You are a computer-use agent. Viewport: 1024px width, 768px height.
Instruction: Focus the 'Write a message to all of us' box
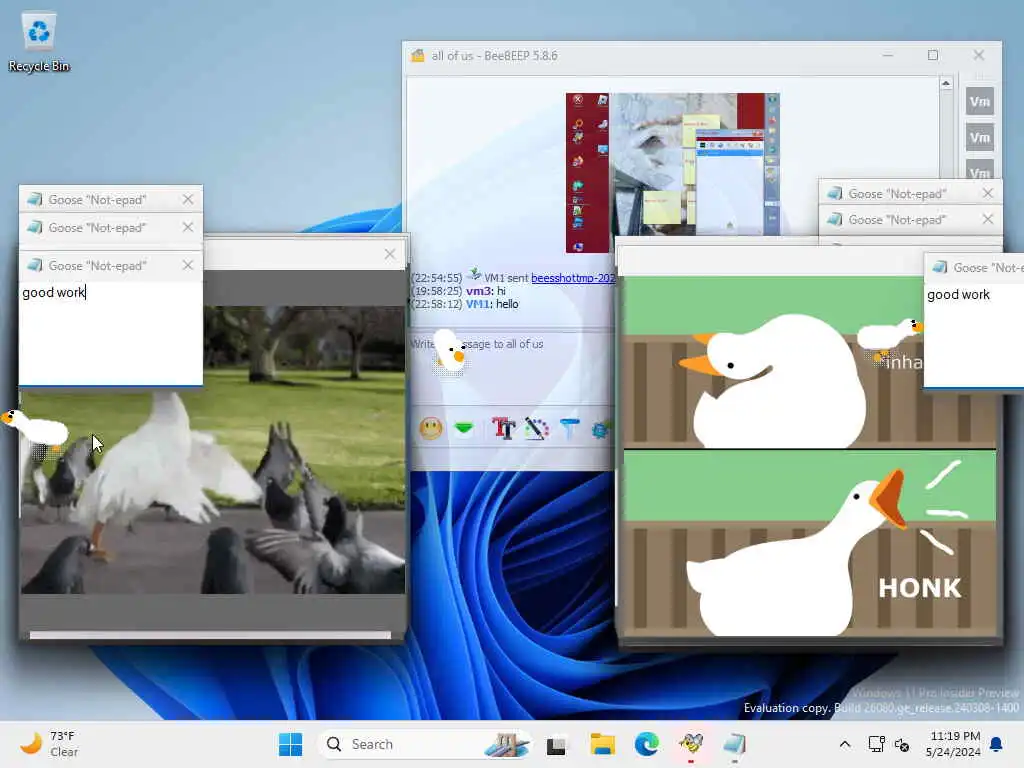point(511,366)
